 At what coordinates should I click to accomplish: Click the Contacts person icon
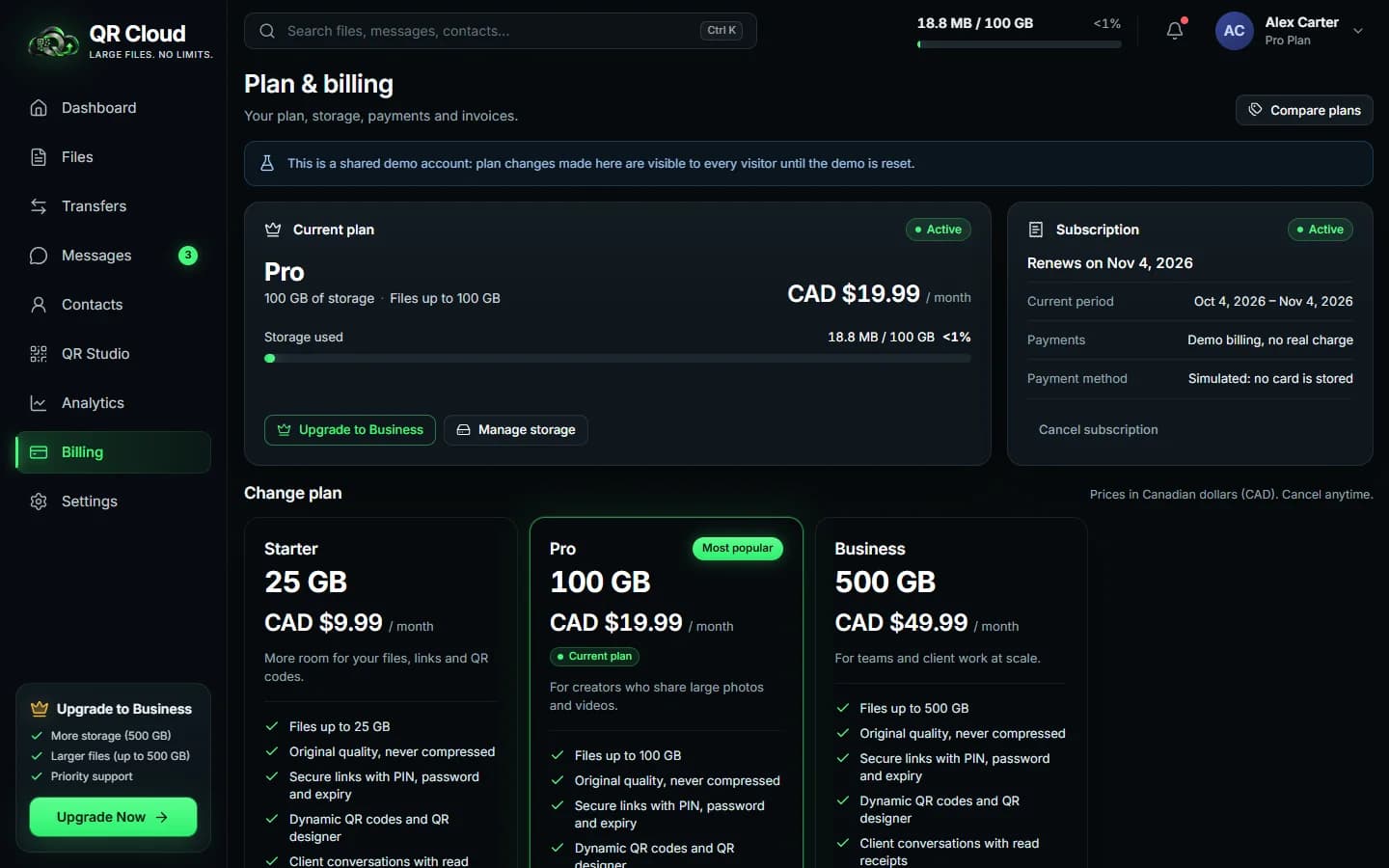pyautogui.click(x=39, y=305)
